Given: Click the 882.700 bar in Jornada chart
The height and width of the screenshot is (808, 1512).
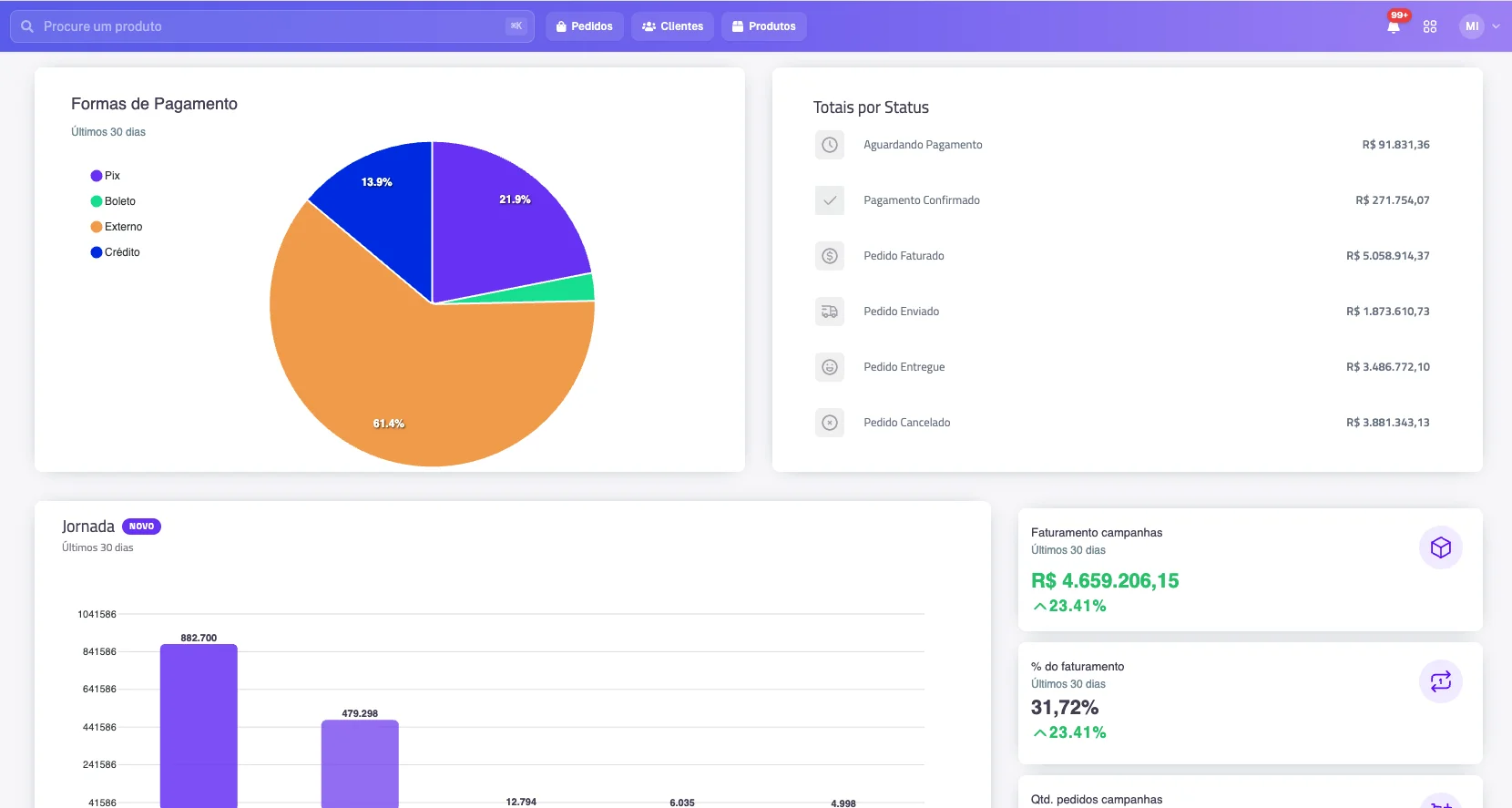Looking at the screenshot, I should [x=199, y=726].
